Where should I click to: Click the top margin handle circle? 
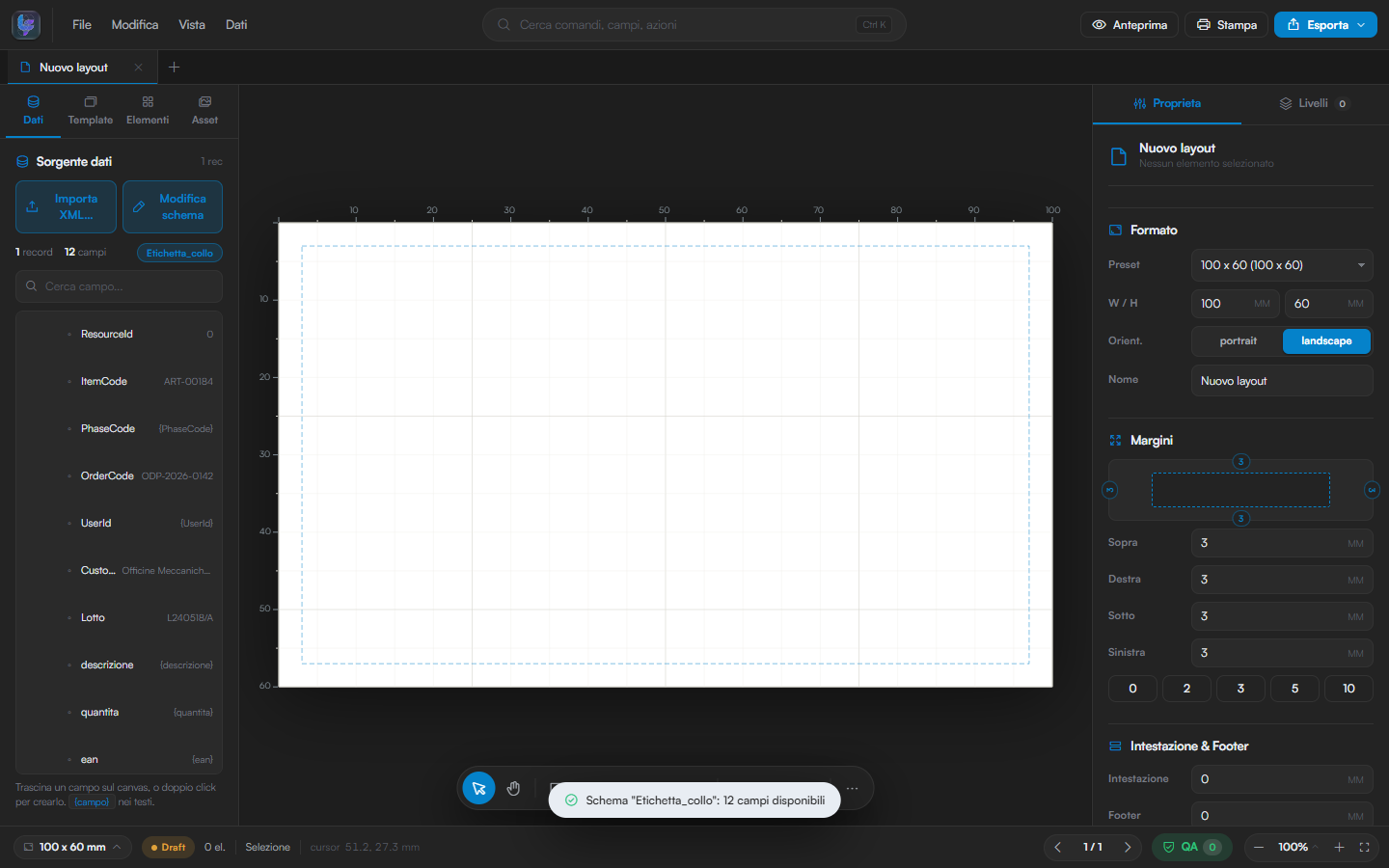pyautogui.click(x=1241, y=461)
